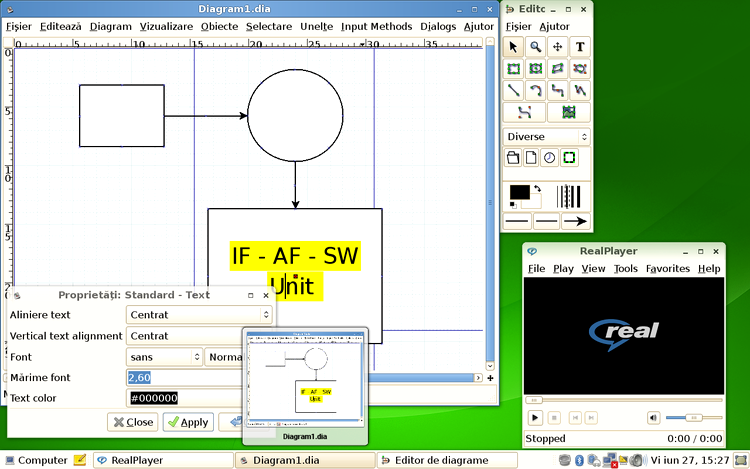Select the Image insert tool
This screenshot has height=469, width=750.
coord(568,113)
